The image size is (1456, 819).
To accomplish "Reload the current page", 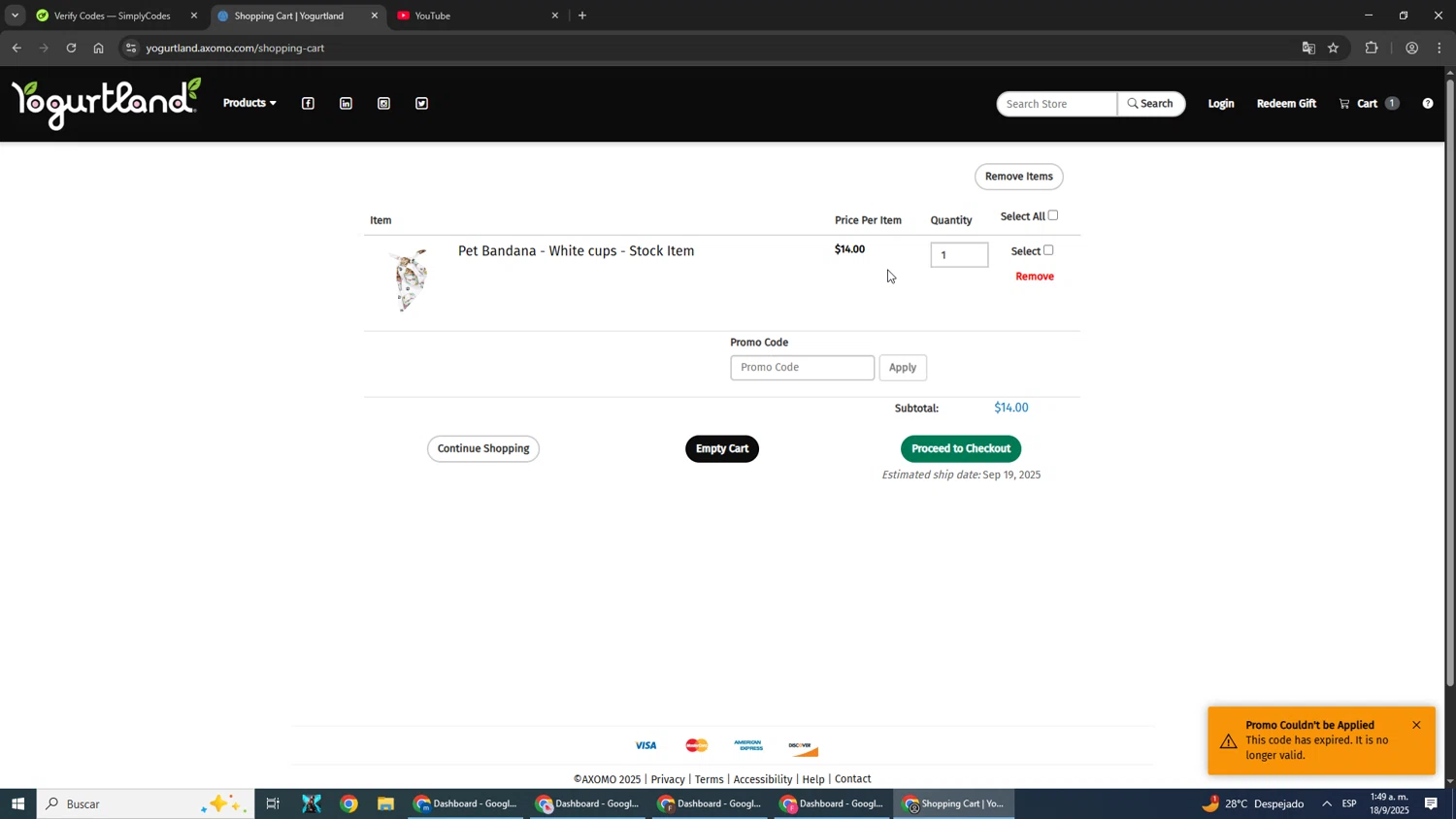I will [71, 48].
